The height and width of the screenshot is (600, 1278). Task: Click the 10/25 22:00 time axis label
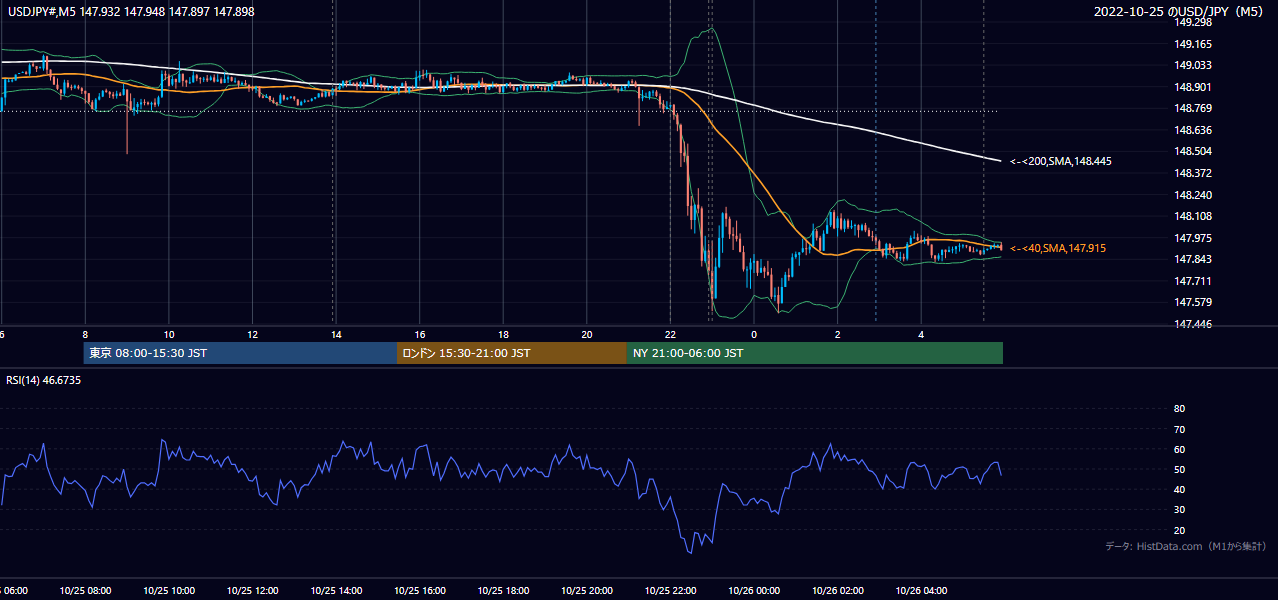[671, 591]
